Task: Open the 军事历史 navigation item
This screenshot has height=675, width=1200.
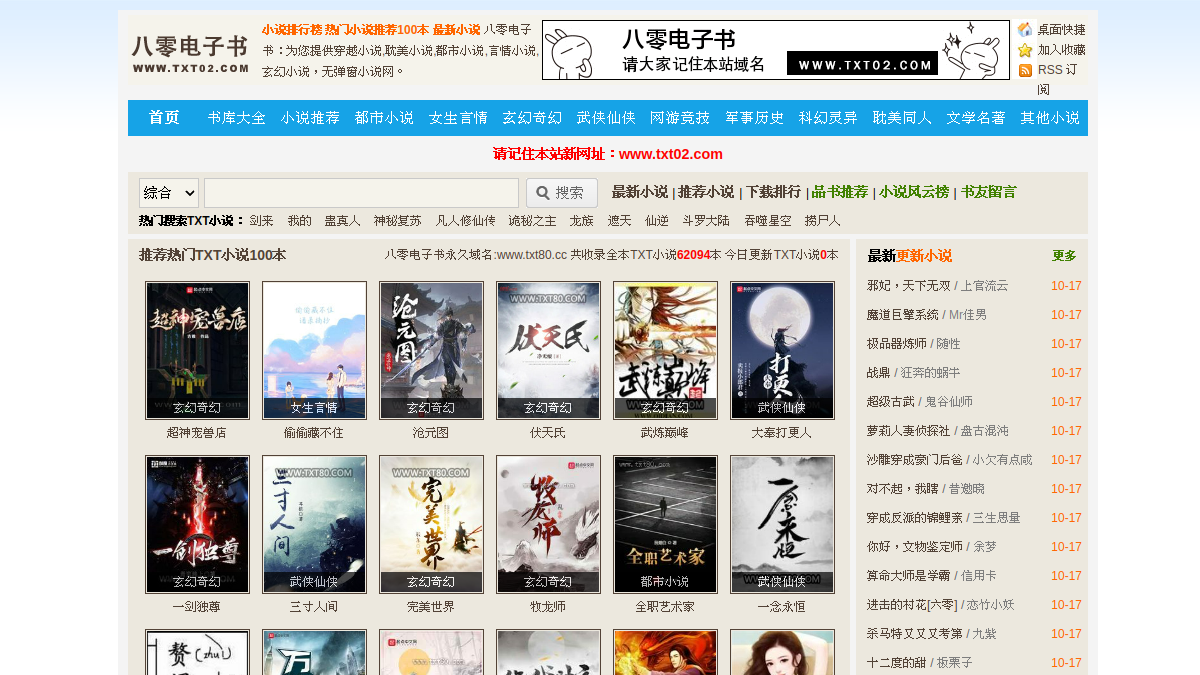Action: click(x=755, y=118)
